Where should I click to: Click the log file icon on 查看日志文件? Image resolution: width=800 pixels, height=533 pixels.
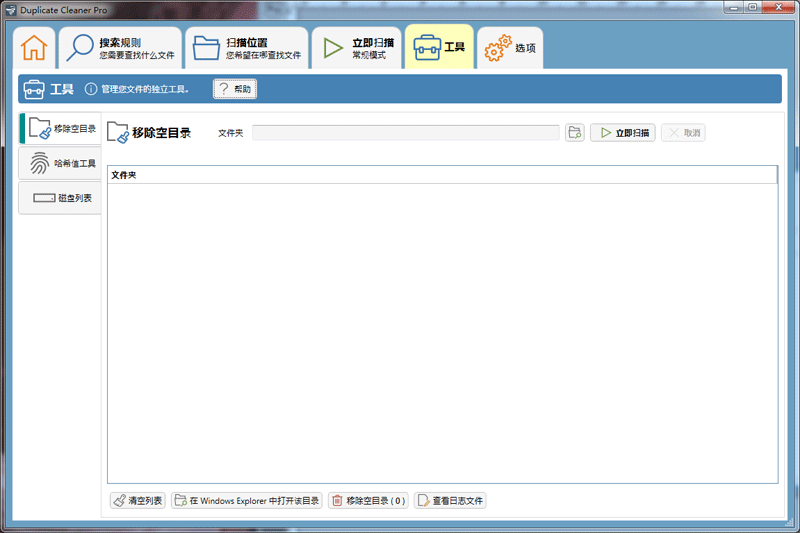423,501
